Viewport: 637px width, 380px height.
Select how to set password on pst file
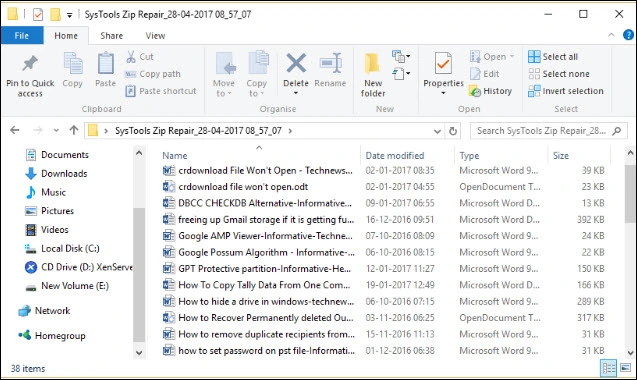pyautogui.click(x=258, y=350)
